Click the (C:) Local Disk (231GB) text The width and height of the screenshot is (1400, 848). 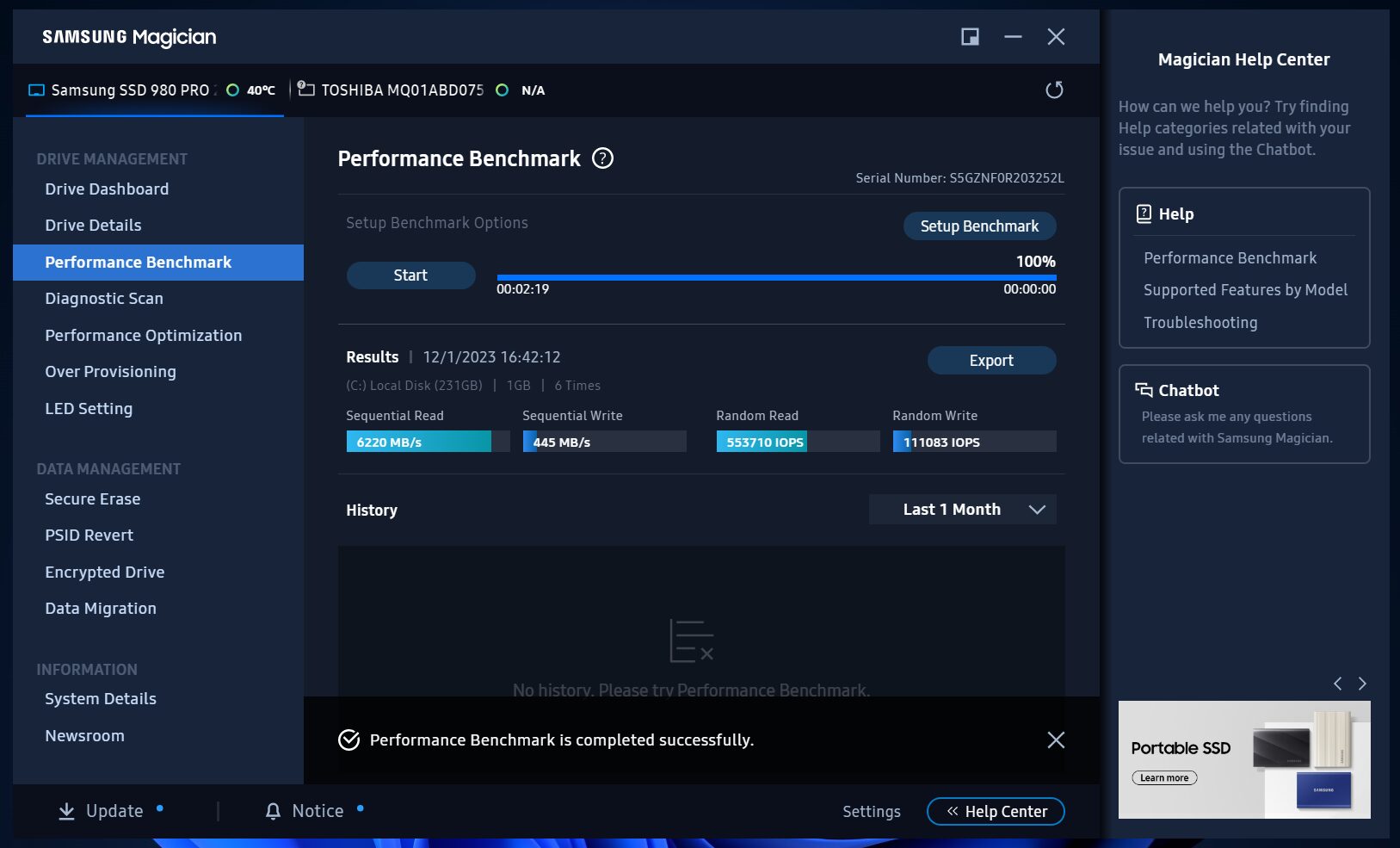point(414,386)
